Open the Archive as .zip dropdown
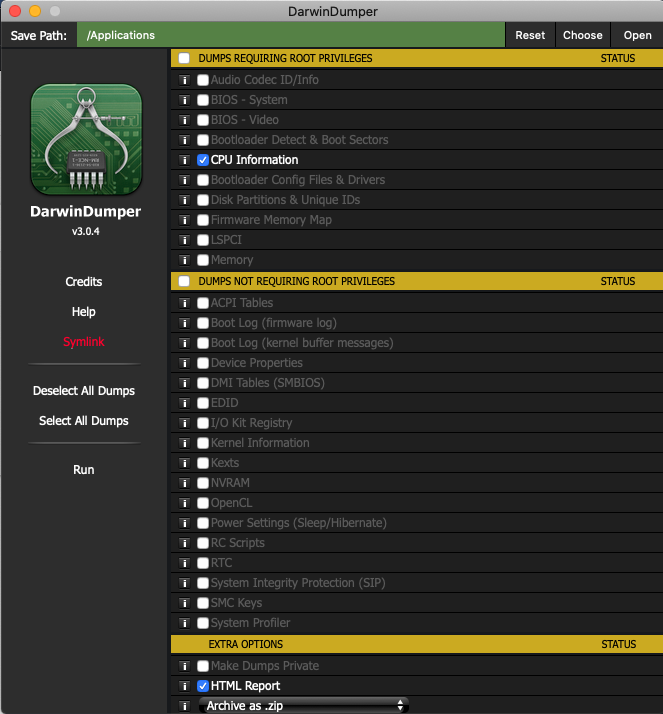 pos(304,705)
